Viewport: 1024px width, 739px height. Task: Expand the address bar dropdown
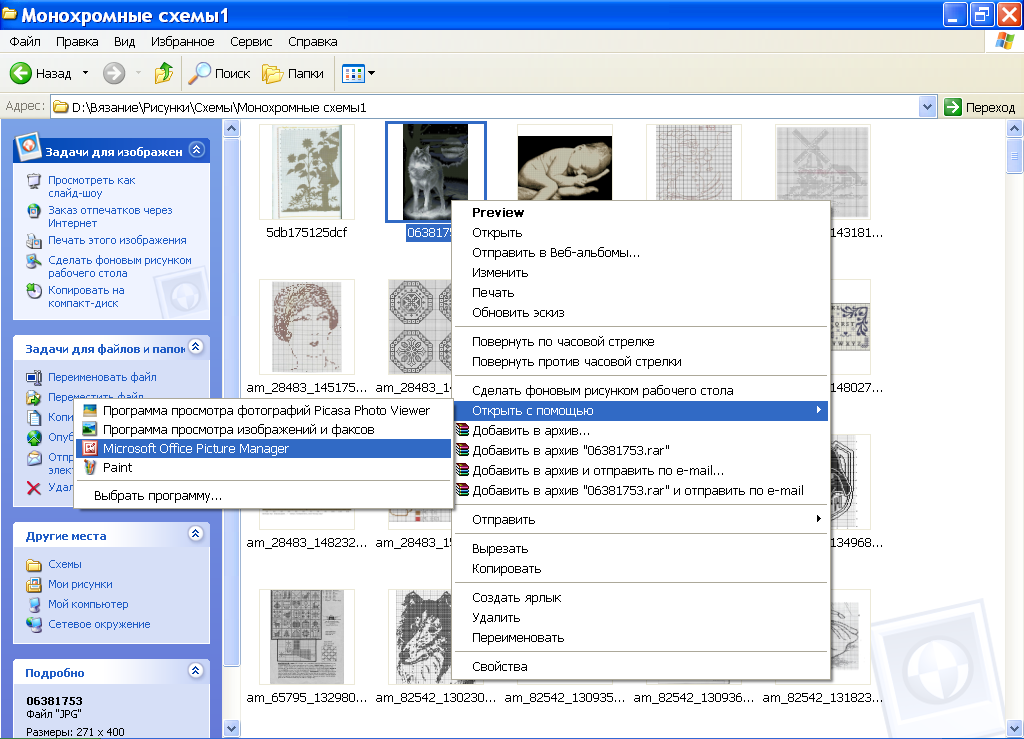click(x=927, y=106)
